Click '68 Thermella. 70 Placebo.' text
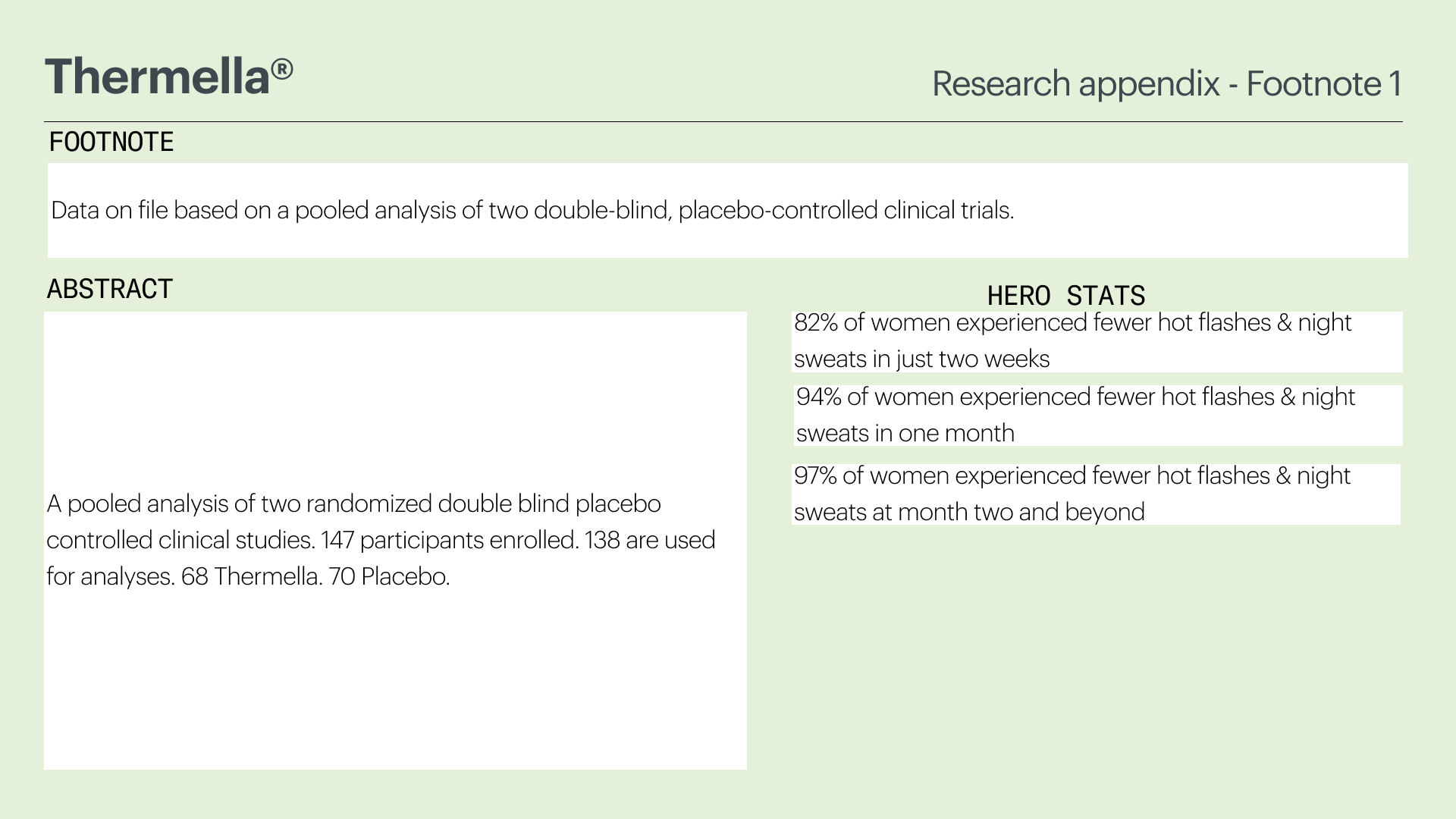 [315, 576]
